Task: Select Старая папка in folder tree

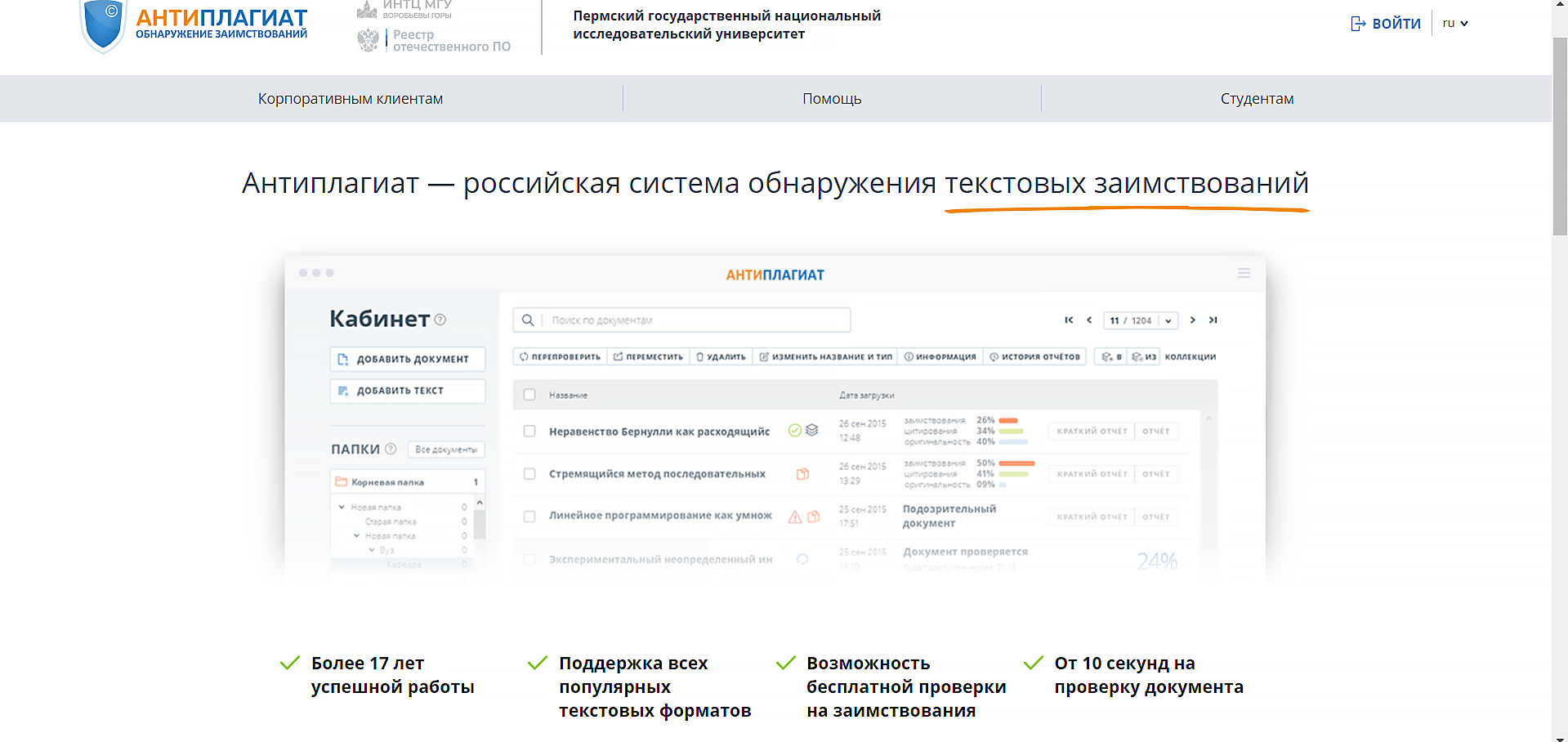Action: click(x=391, y=521)
